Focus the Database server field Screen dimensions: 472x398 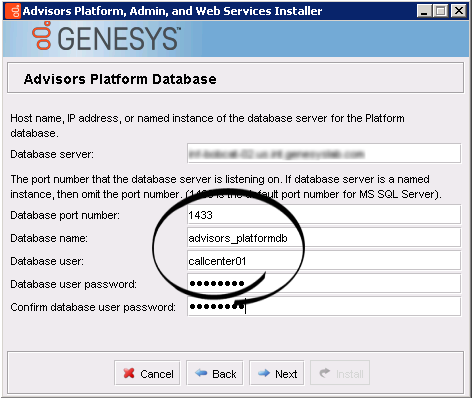coord(324,154)
